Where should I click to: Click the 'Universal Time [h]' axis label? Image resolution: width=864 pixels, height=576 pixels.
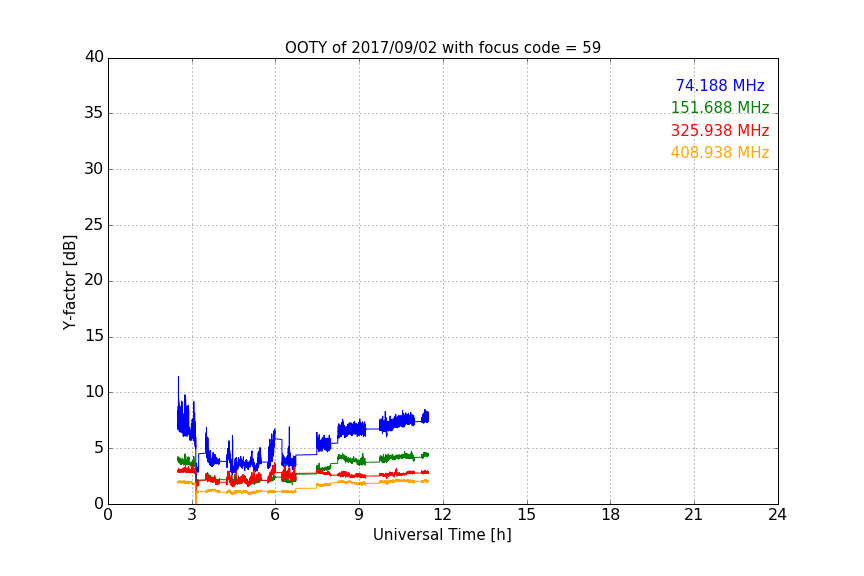pos(442,535)
